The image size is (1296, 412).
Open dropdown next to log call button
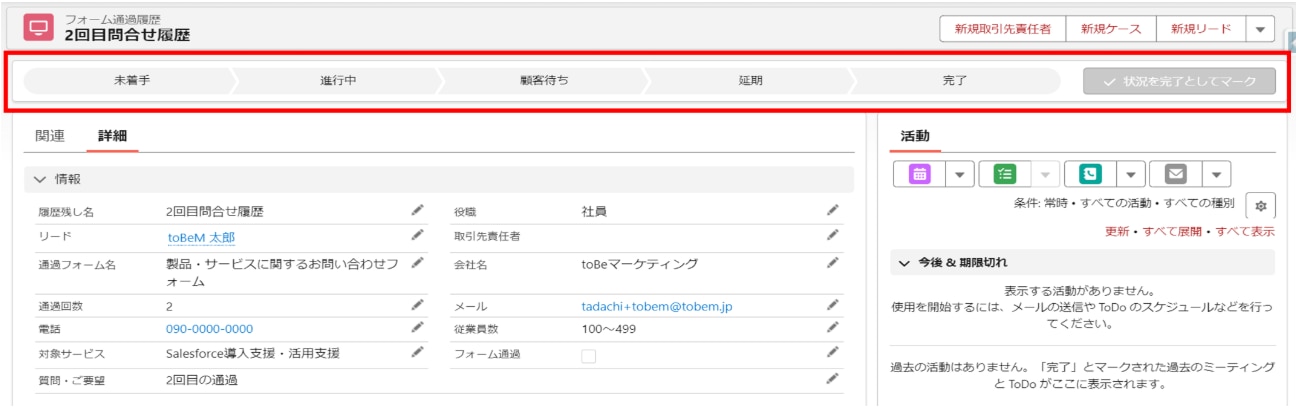(x=1130, y=174)
